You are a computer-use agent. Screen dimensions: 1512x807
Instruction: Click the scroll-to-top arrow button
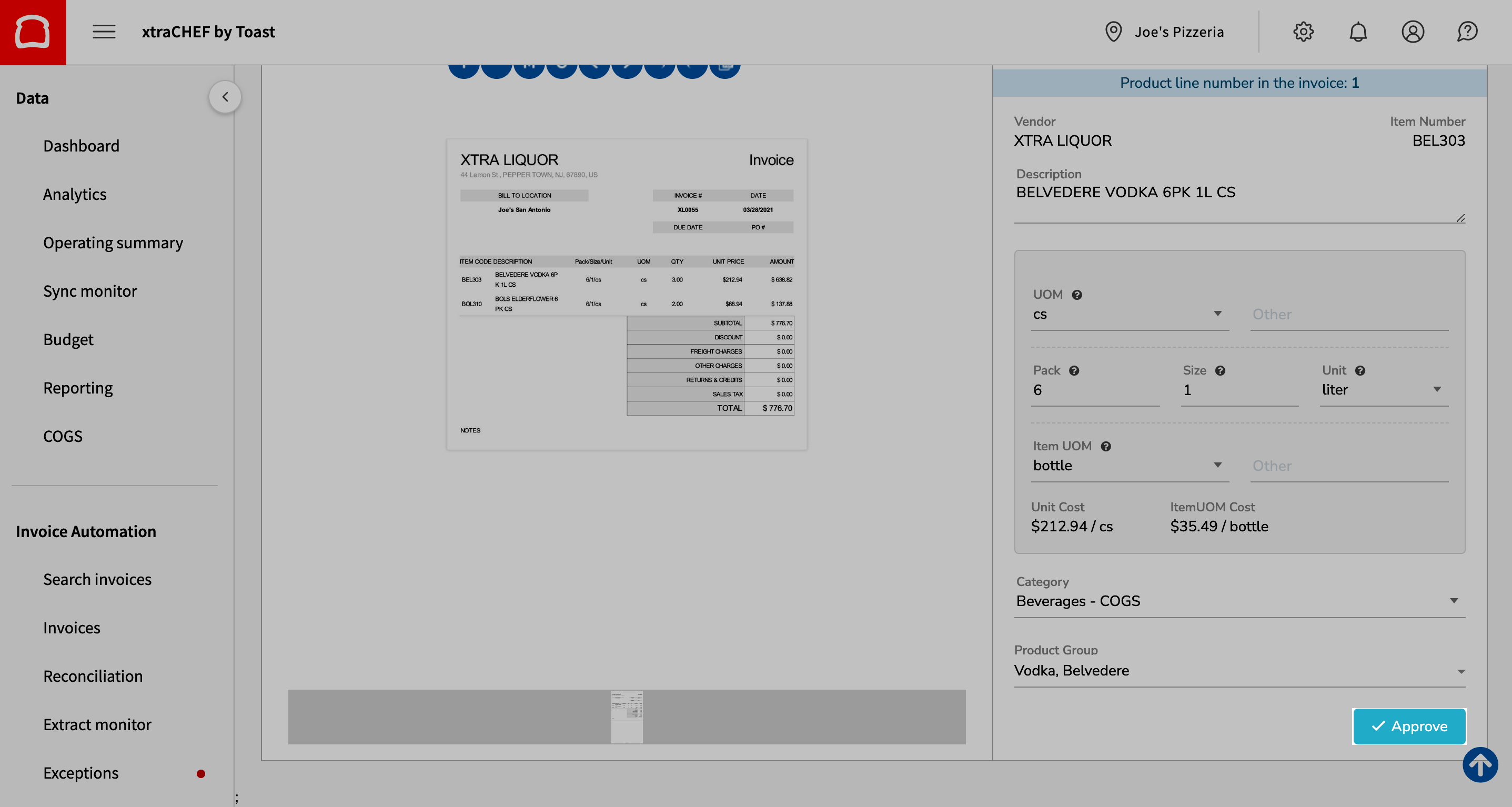[x=1480, y=764]
